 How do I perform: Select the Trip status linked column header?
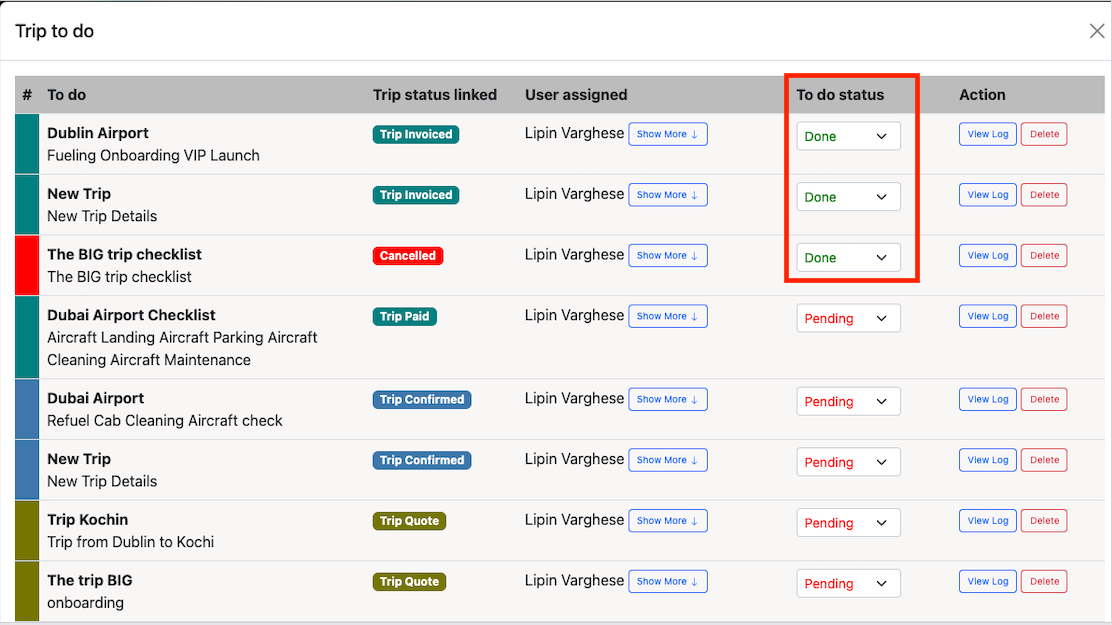434,95
